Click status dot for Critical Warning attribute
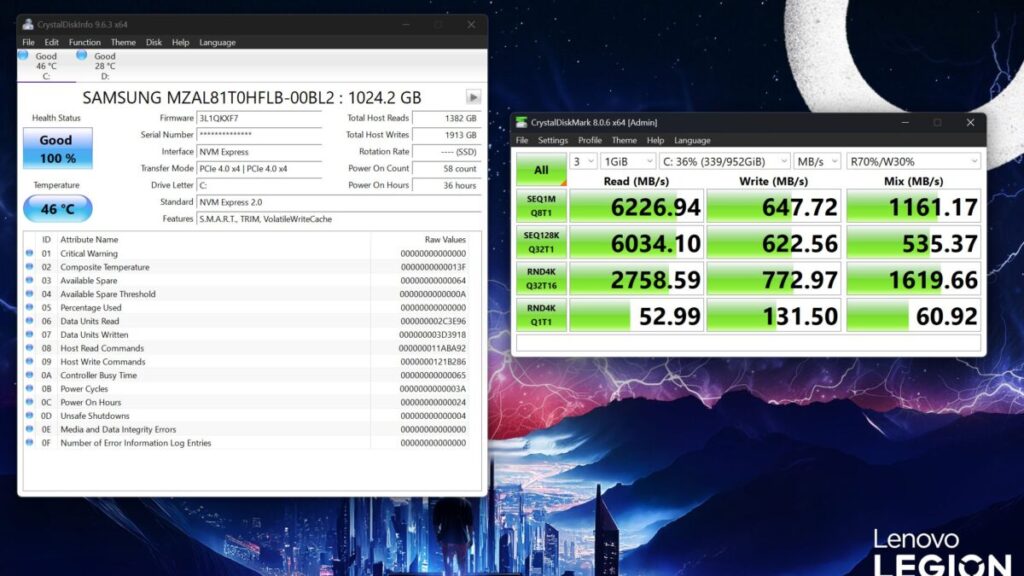Viewport: 1024px width, 576px height. (x=29, y=253)
